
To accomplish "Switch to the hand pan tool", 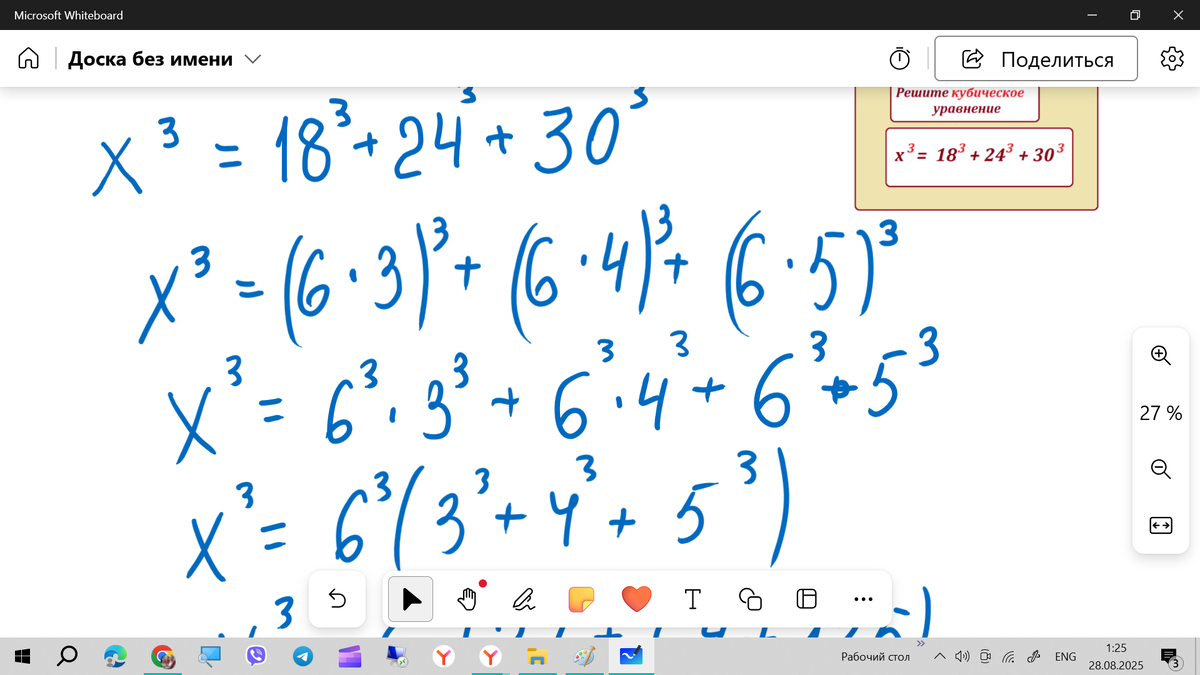I will pyautogui.click(x=467, y=599).
